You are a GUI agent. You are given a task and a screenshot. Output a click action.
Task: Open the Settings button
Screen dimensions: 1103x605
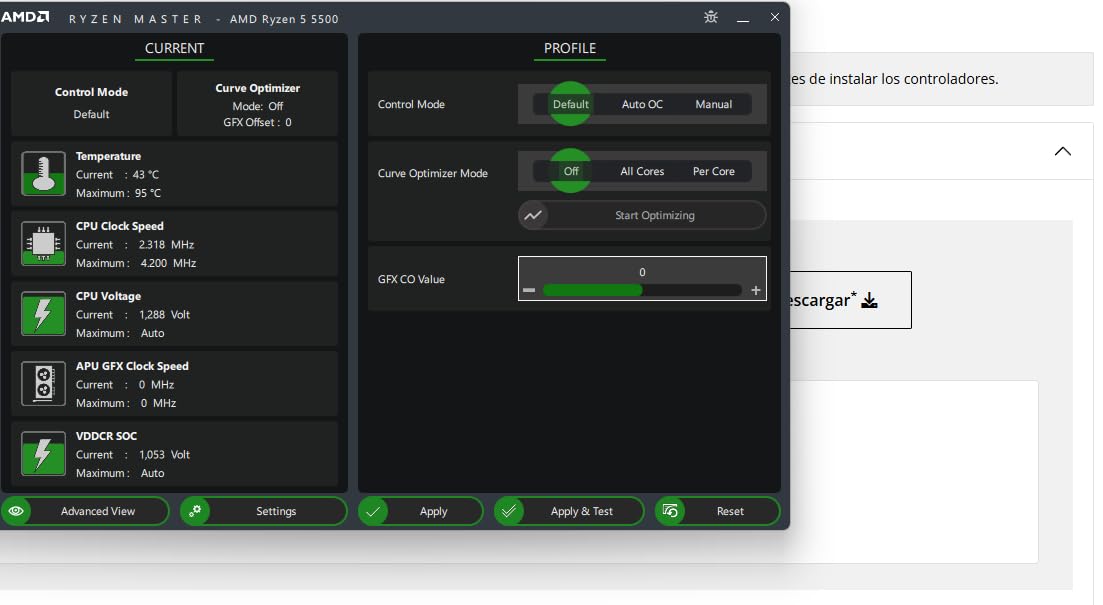click(x=264, y=511)
